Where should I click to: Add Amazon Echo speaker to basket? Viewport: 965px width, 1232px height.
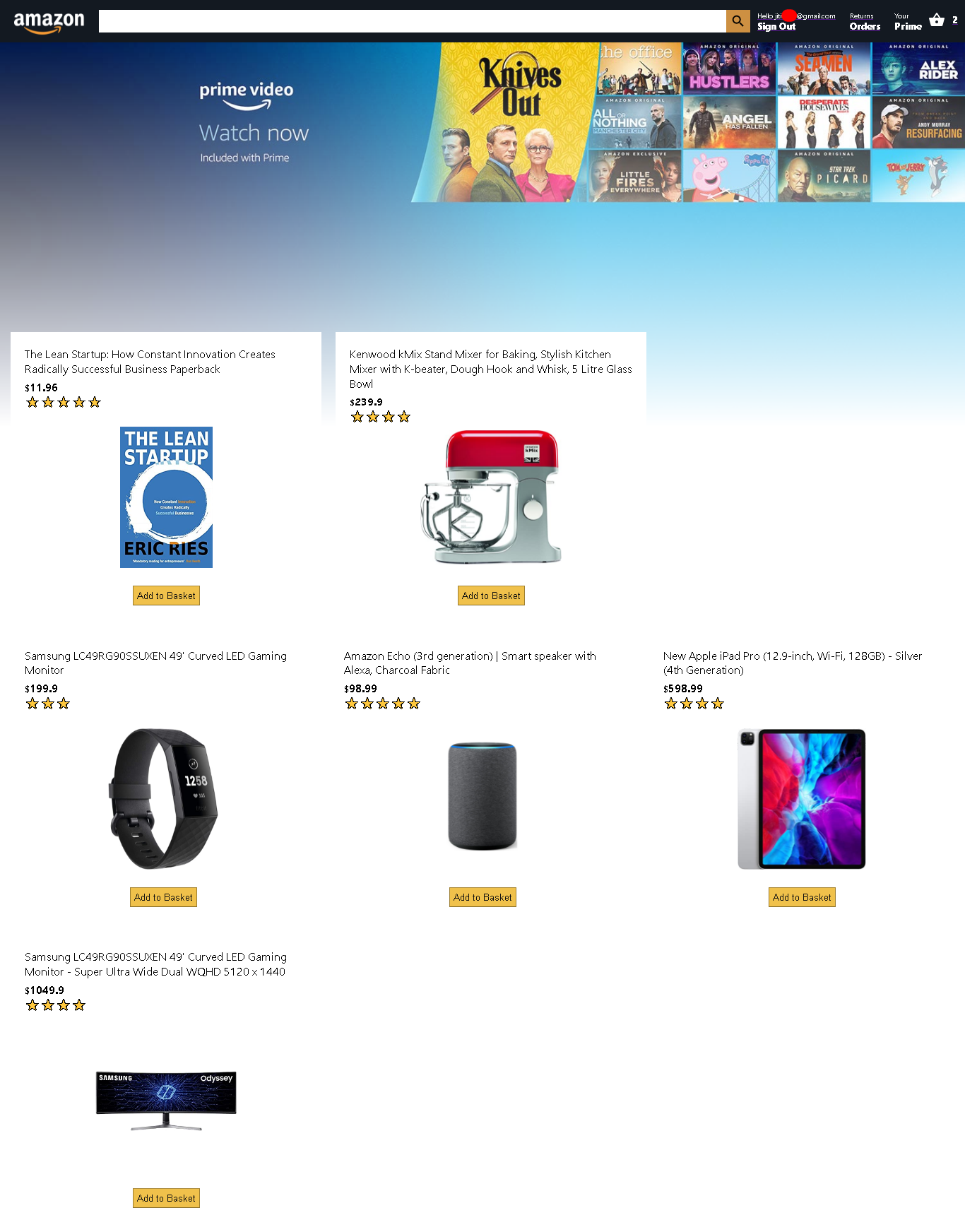pos(482,897)
